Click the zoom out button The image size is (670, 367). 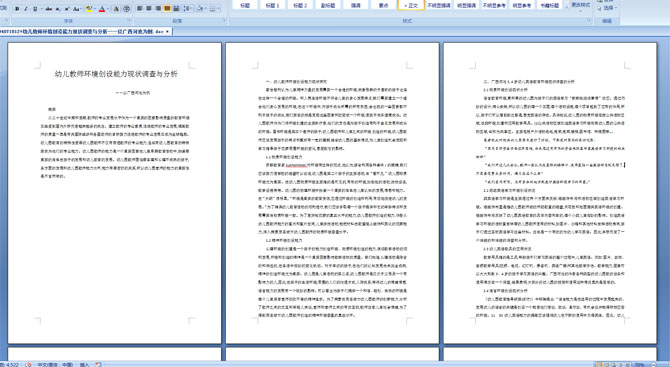pos(654,365)
